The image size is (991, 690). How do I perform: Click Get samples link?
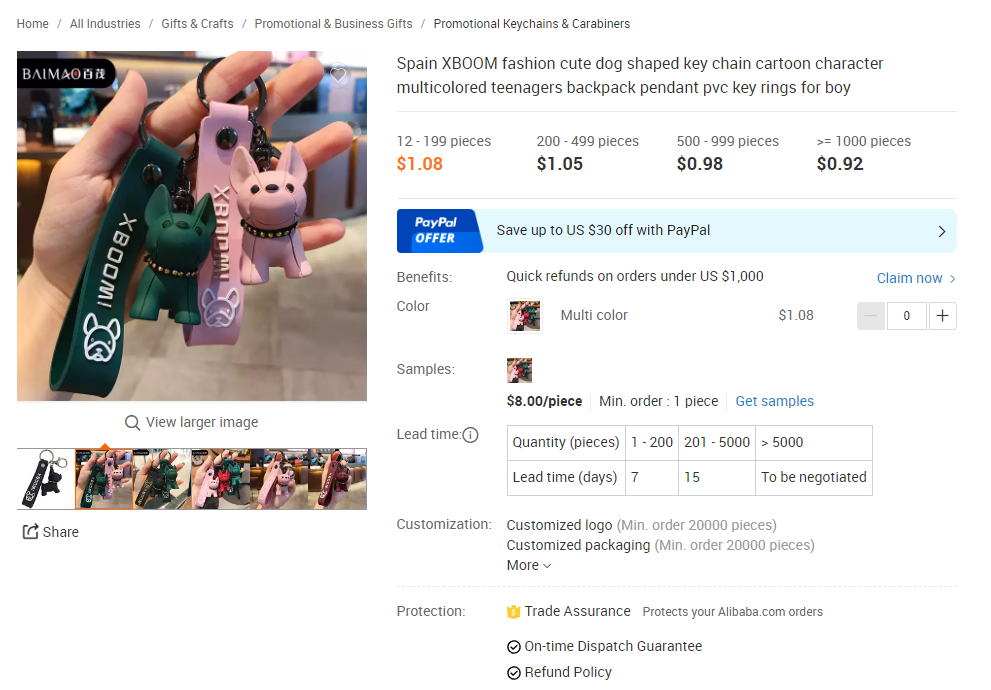click(774, 401)
